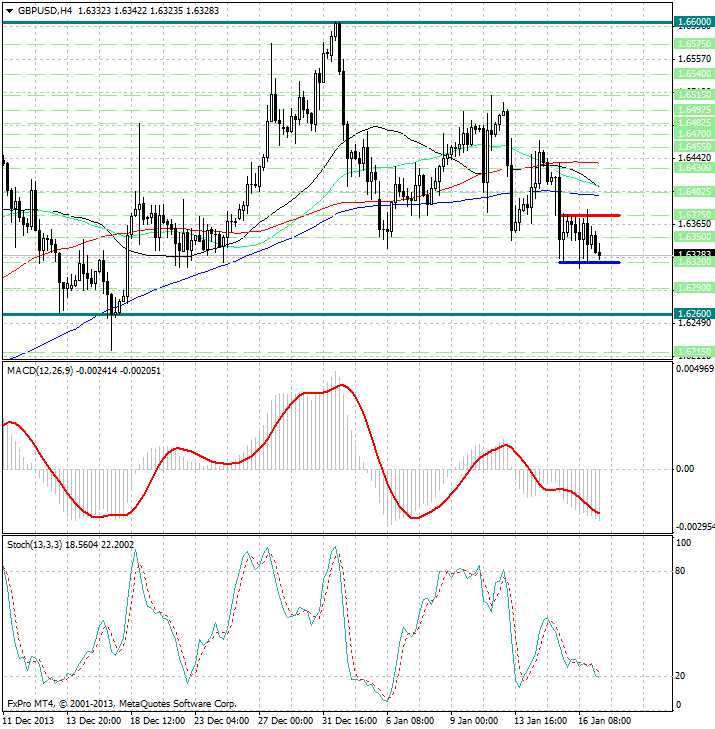
Task: Click the MACD scale value 0.004969
Action: (x=695, y=369)
